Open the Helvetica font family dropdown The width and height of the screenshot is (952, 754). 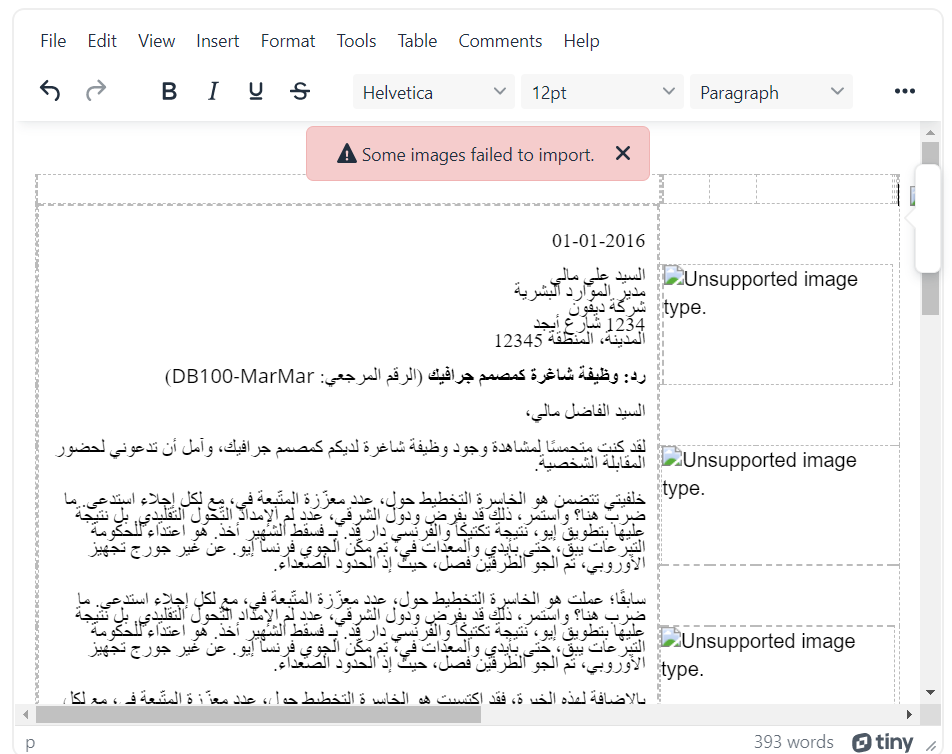pyautogui.click(x=434, y=92)
